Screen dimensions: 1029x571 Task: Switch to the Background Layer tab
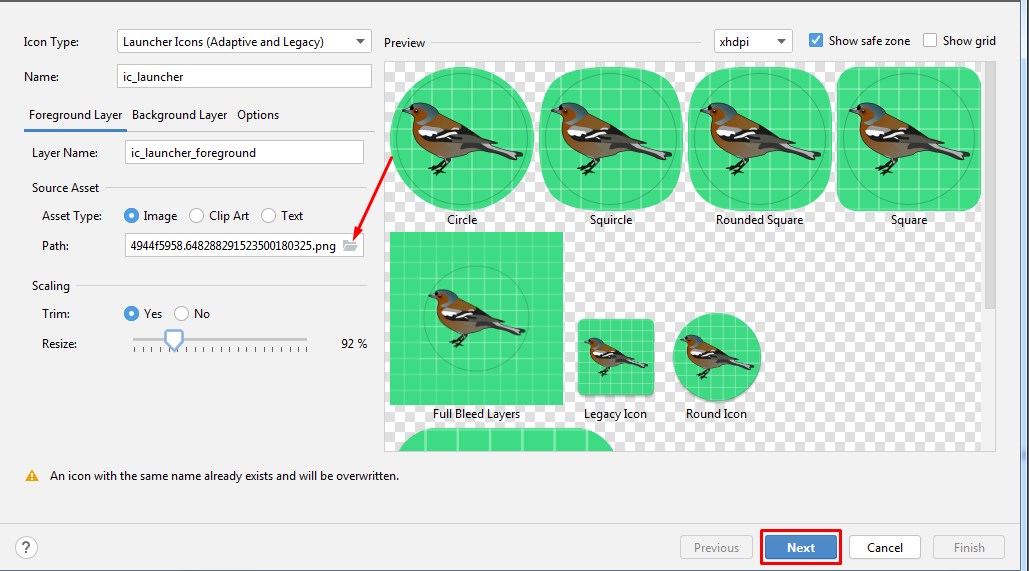(x=179, y=115)
